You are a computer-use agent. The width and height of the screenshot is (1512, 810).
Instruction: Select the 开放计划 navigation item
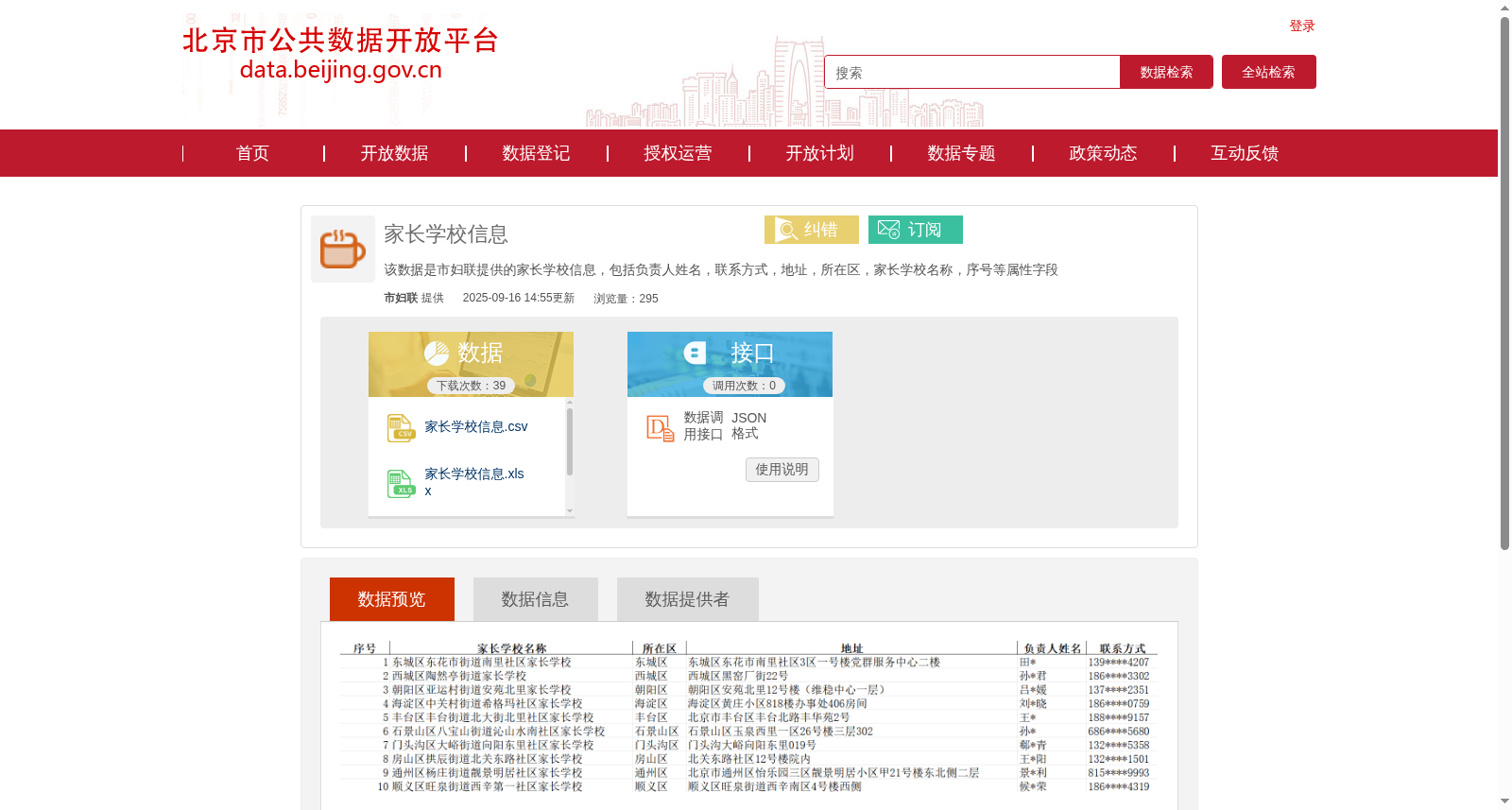pos(819,153)
